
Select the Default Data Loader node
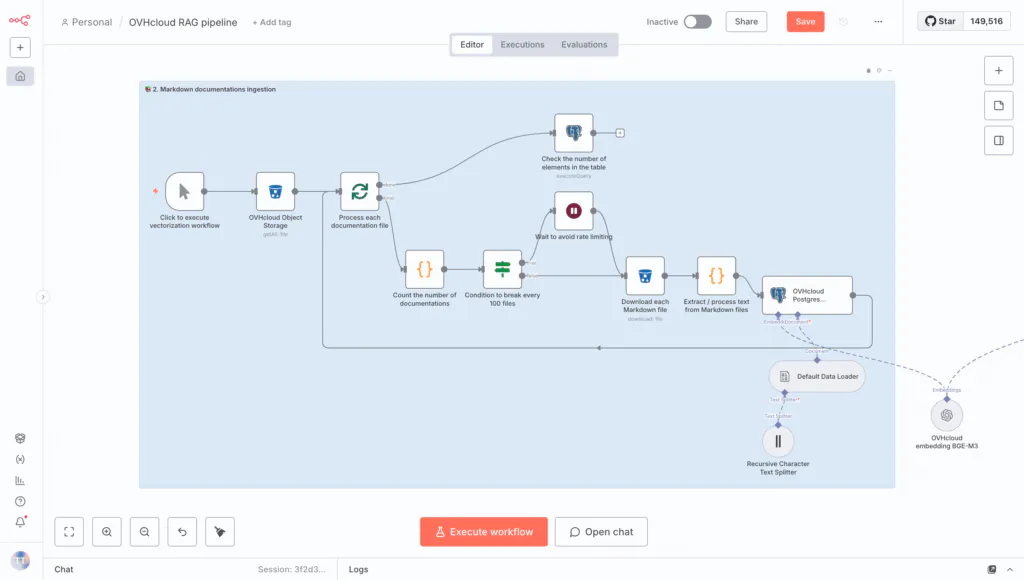click(x=817, y=376)
